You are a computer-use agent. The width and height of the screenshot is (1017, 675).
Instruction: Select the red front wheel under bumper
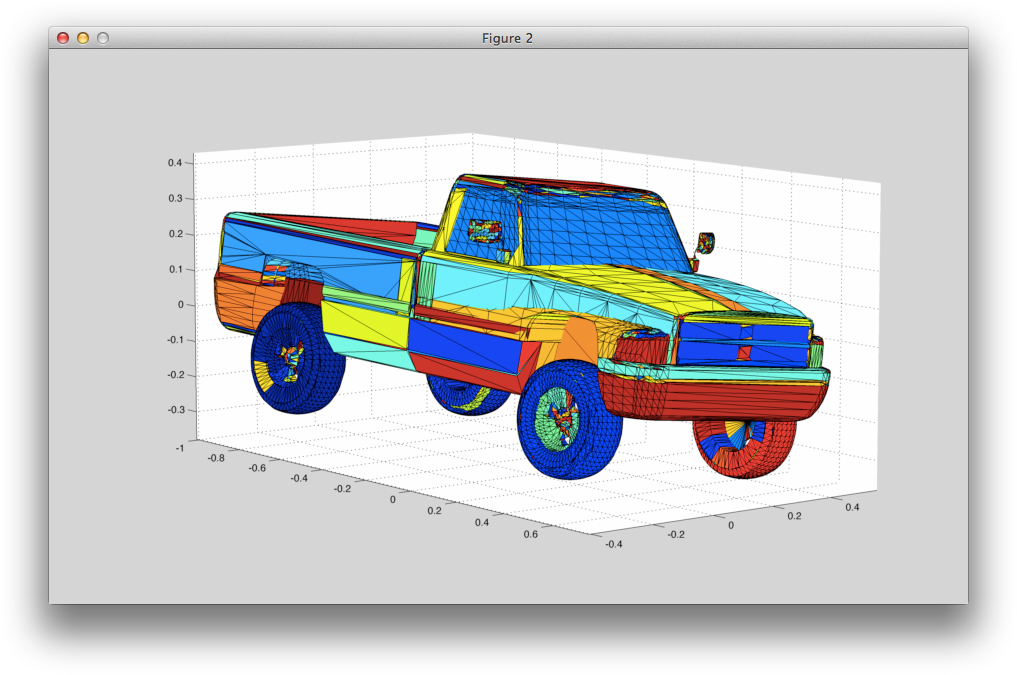[744, 445]
